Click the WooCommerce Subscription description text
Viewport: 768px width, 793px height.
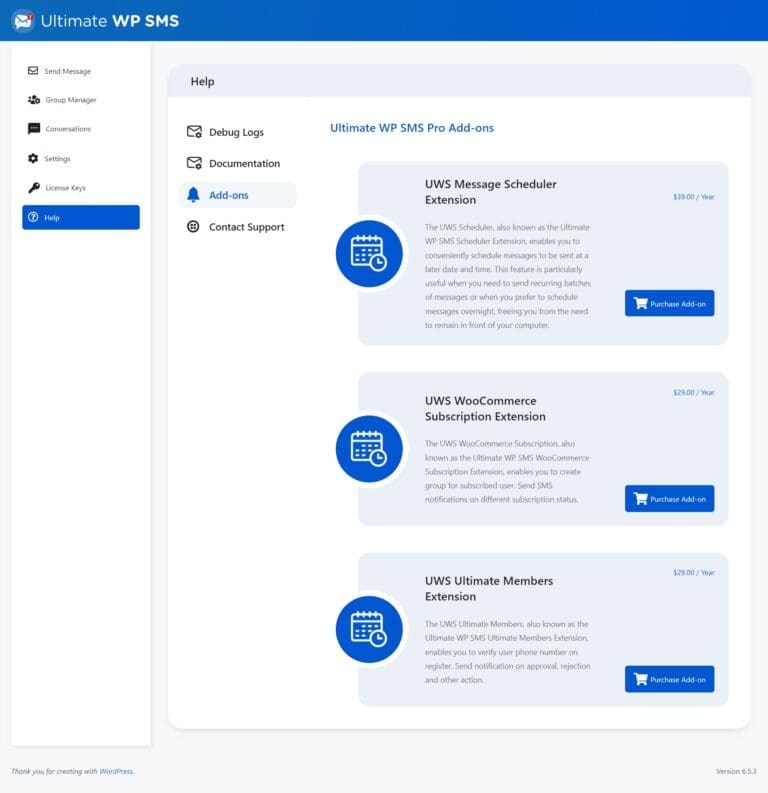pos(507,471)
